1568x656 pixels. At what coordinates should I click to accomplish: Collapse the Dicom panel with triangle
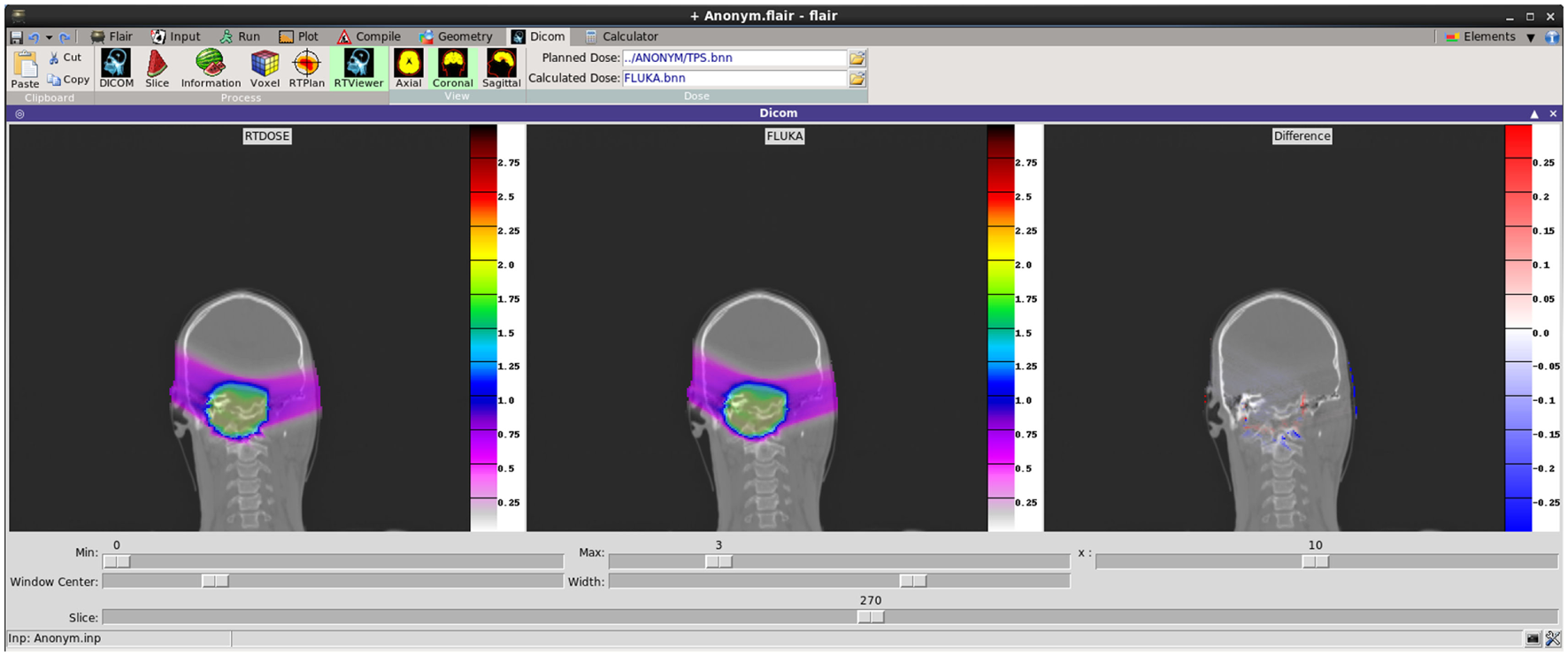(x=1534, y=114)
